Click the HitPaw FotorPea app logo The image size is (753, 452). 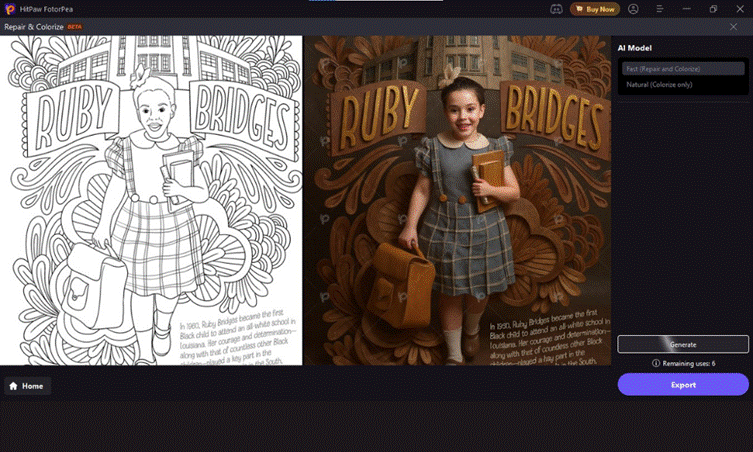(x=10, y=9)
